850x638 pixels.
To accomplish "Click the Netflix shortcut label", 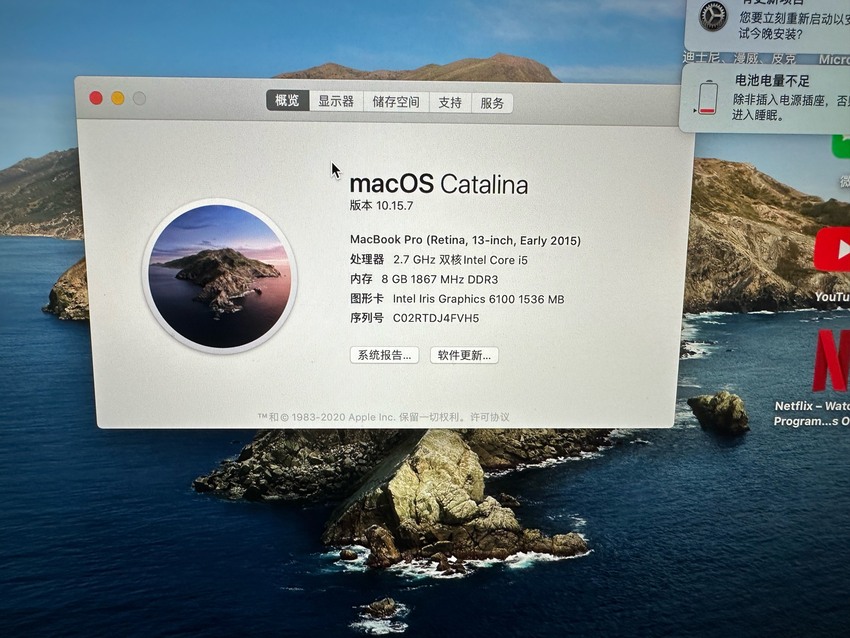I will point(812,413).
